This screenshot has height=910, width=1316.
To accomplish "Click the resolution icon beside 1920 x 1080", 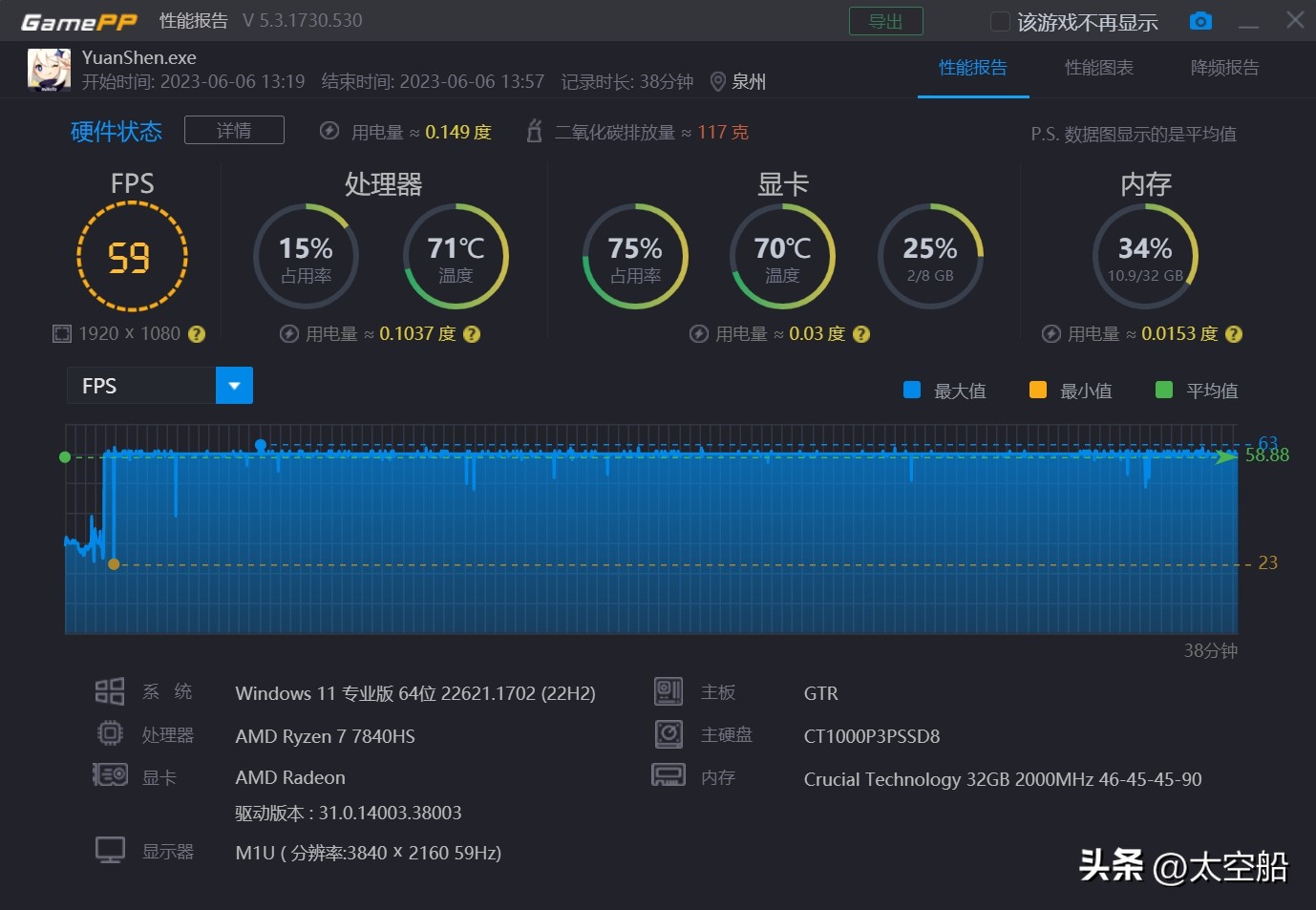I will coord(62,333).
